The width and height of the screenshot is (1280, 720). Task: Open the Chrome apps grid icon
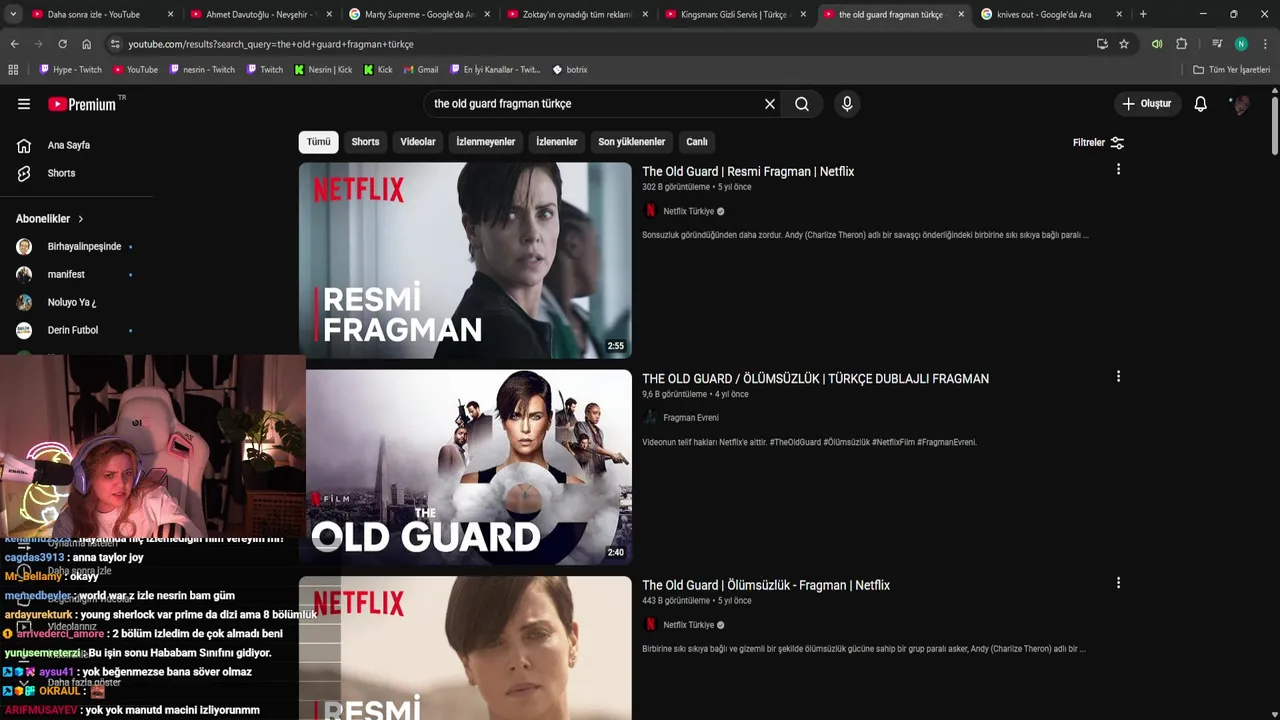[13, 70]
